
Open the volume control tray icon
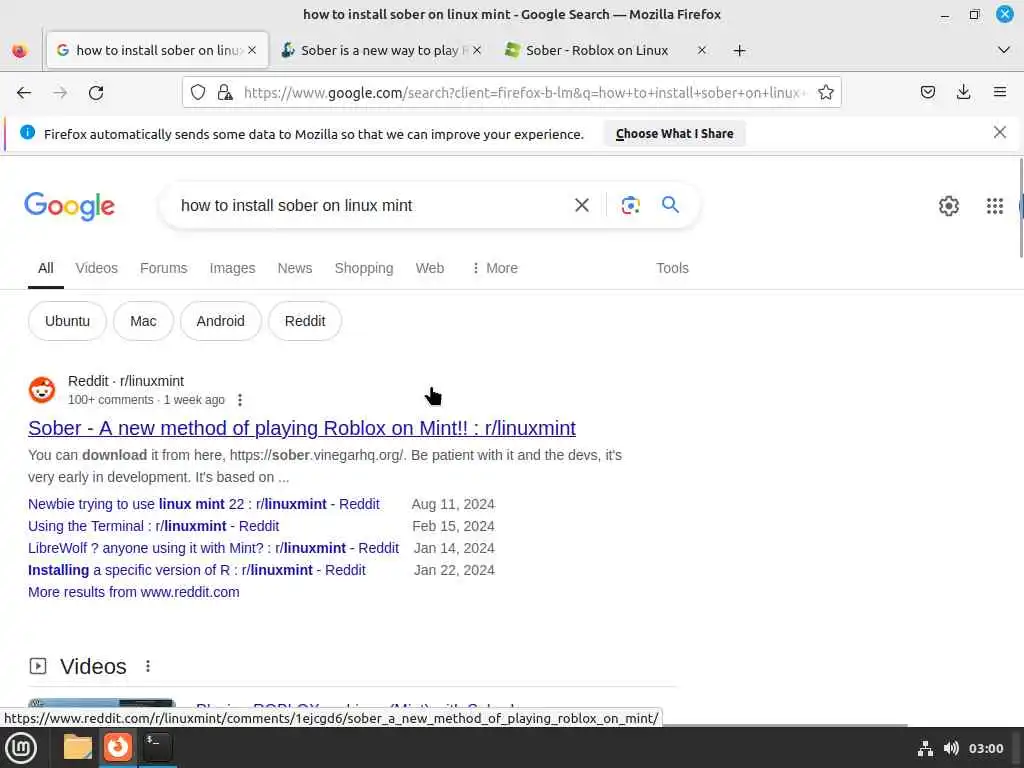(951, 748)
